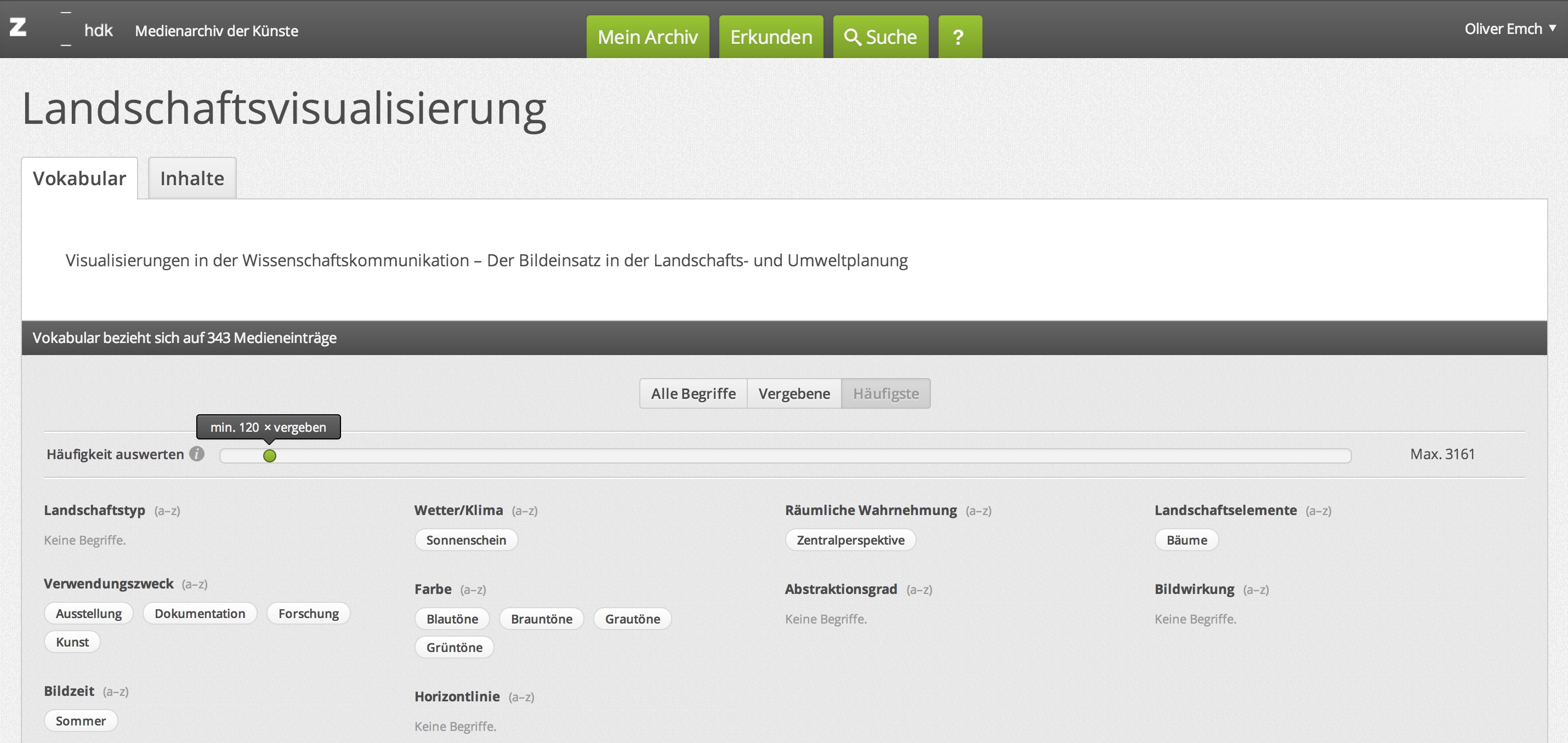Viewport: 1568px width, 743px height.
Task: Select the Zentralperspektive term tag
Action: 850,540
